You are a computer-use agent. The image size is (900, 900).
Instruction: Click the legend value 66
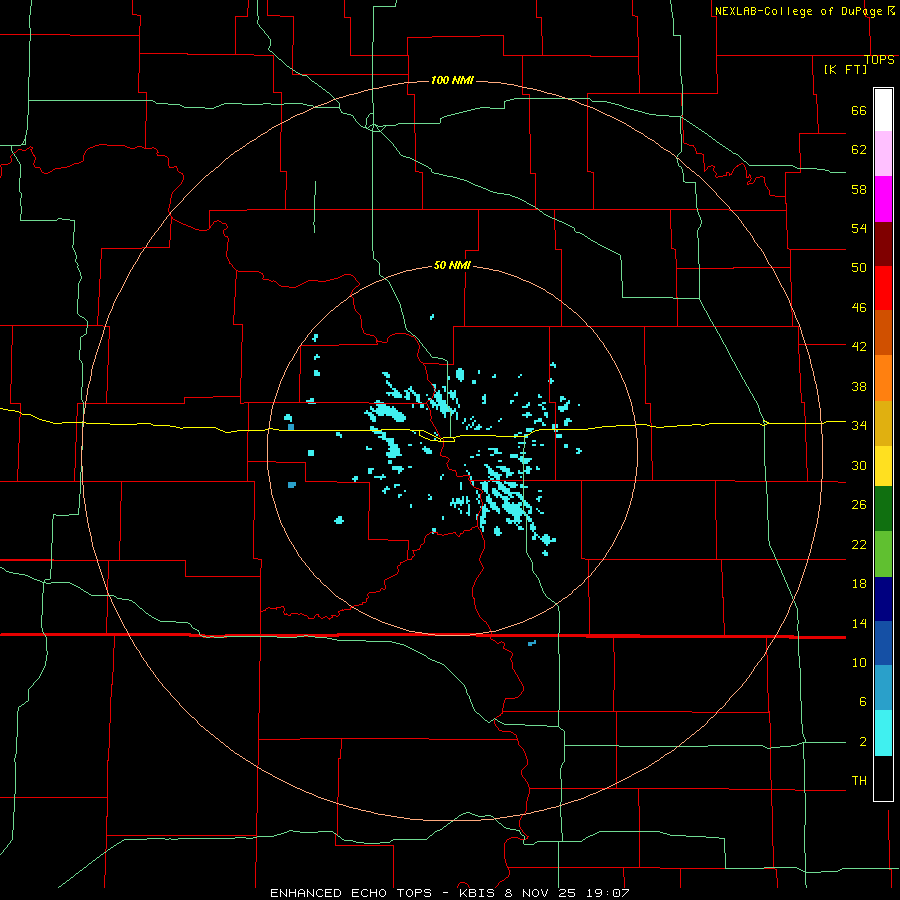pyautogui.click(x=859, y=110)
